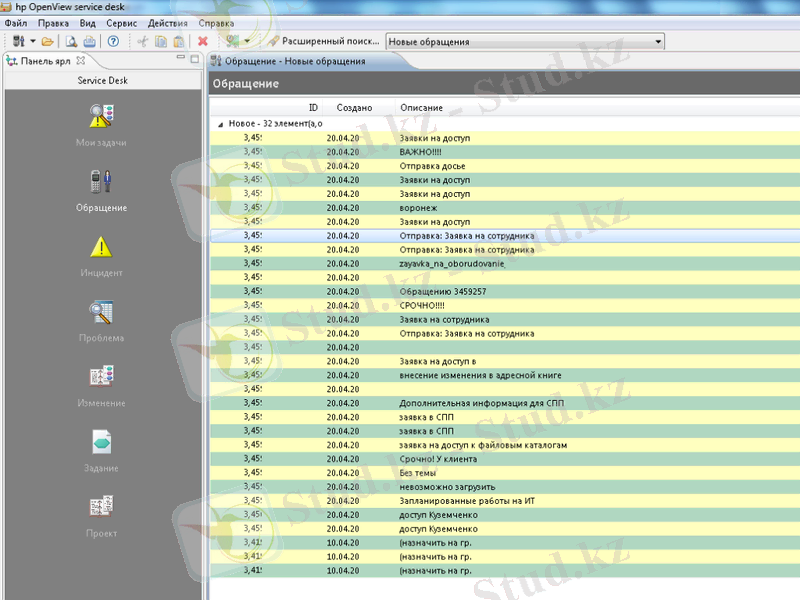
Task: Click the delete (red X) toolbar icon
Action: point(201,41)
